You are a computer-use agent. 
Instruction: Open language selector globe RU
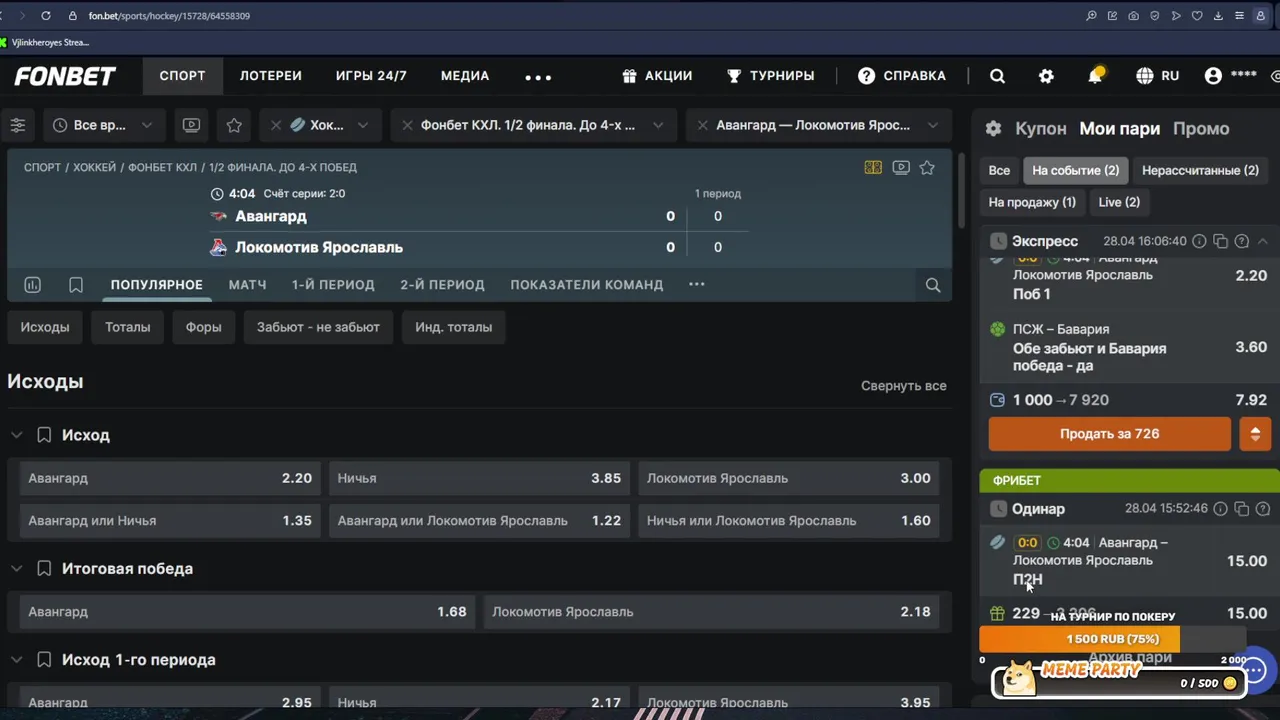click(1158, 76)
